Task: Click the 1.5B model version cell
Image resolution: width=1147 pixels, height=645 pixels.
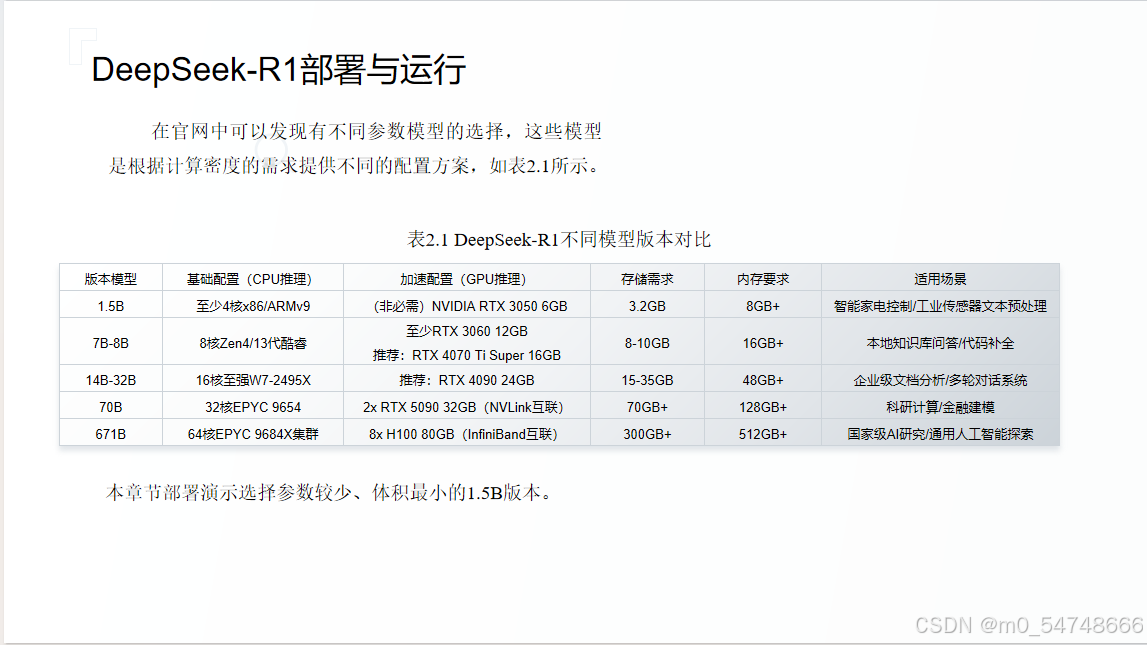Action: [x=110, y=306]
